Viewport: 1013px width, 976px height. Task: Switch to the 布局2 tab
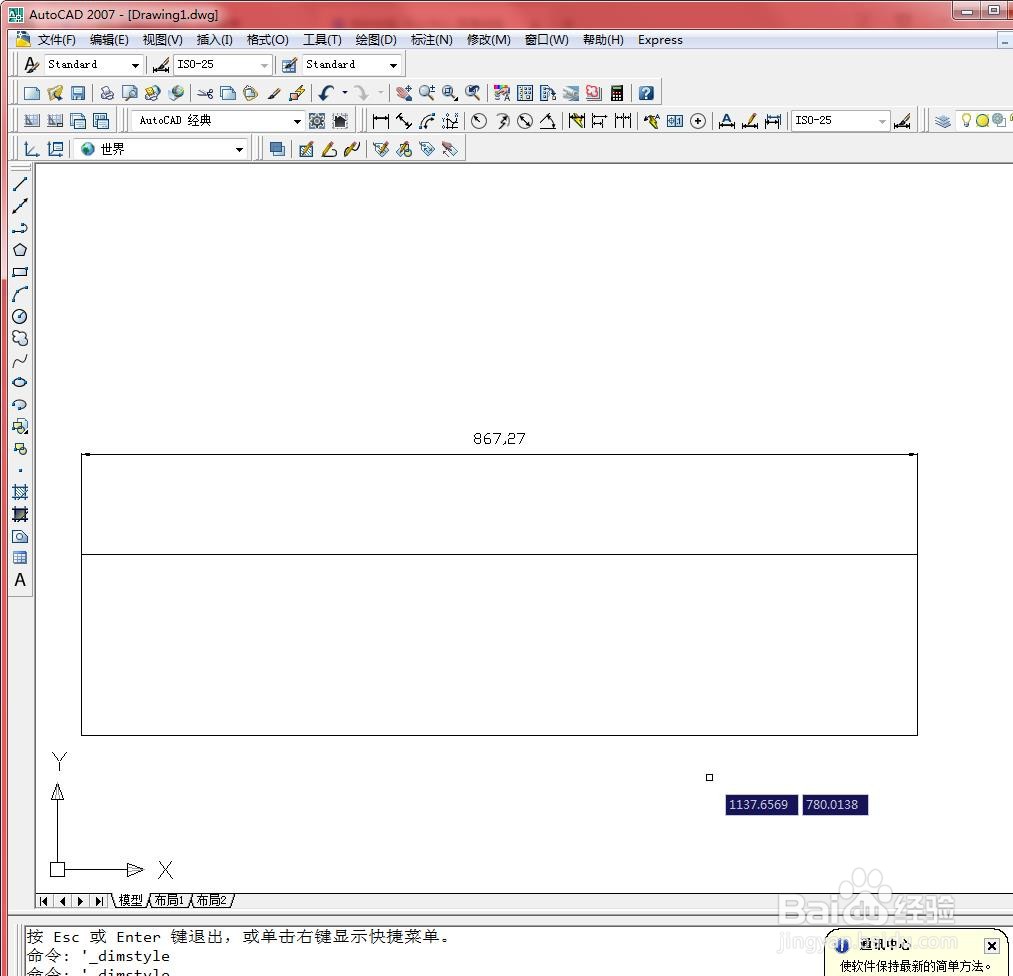point(212,900)
